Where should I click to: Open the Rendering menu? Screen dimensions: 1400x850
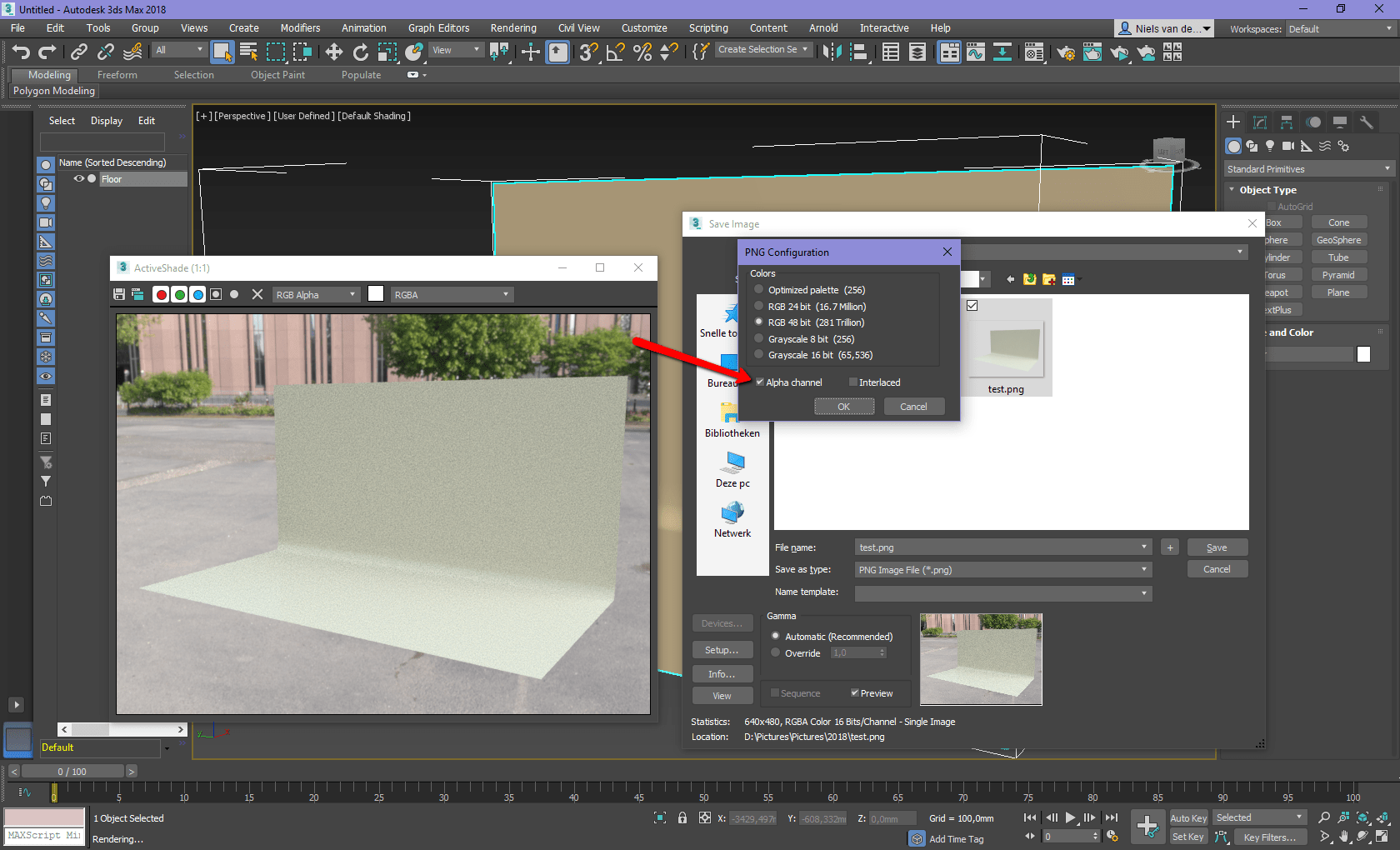[x=513, y=27]
